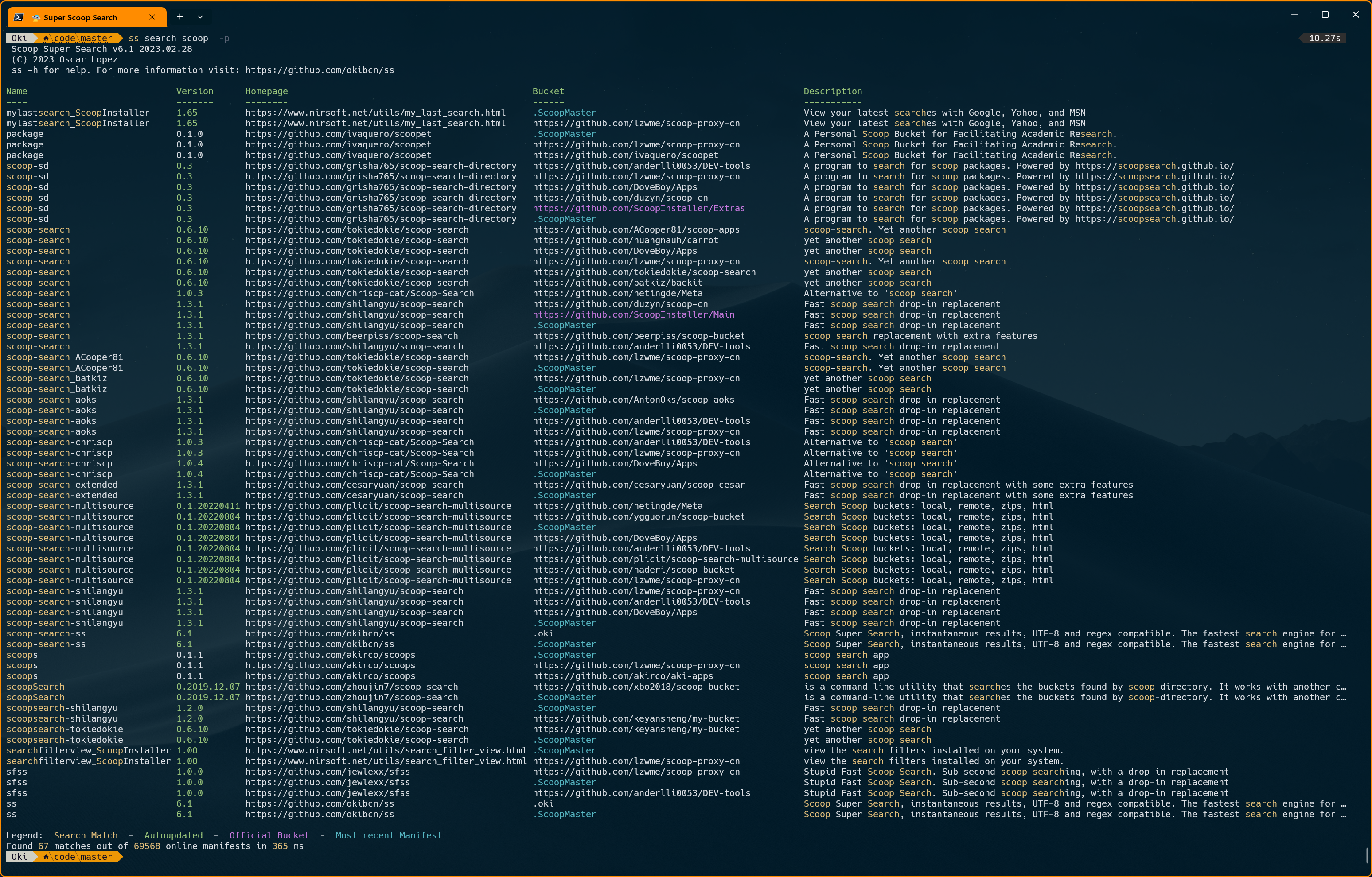Click the home icon in first prompt
The width and height of the screenshot is (1372, 877).
point(46,38)
